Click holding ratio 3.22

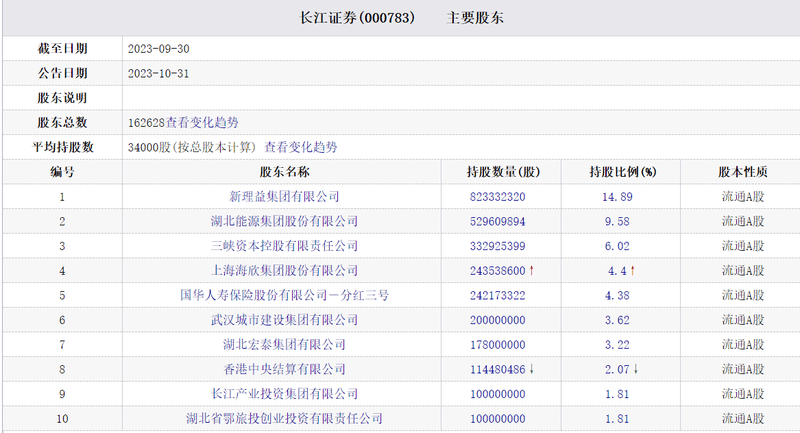coord(617,345)
